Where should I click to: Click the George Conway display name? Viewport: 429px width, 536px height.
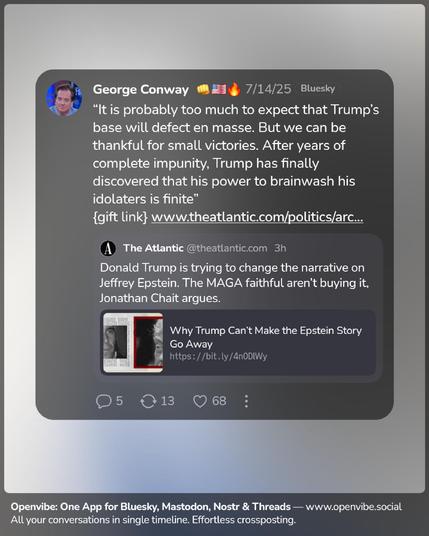pos(141,90)
